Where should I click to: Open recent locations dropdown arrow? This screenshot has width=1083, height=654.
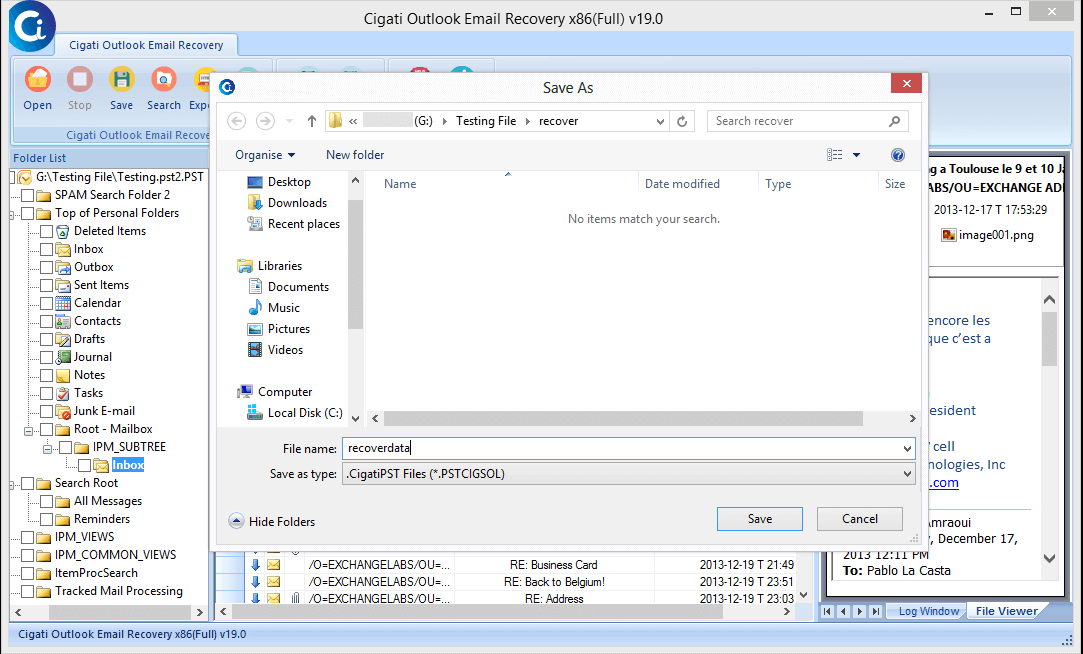click(x=289, y=121)
